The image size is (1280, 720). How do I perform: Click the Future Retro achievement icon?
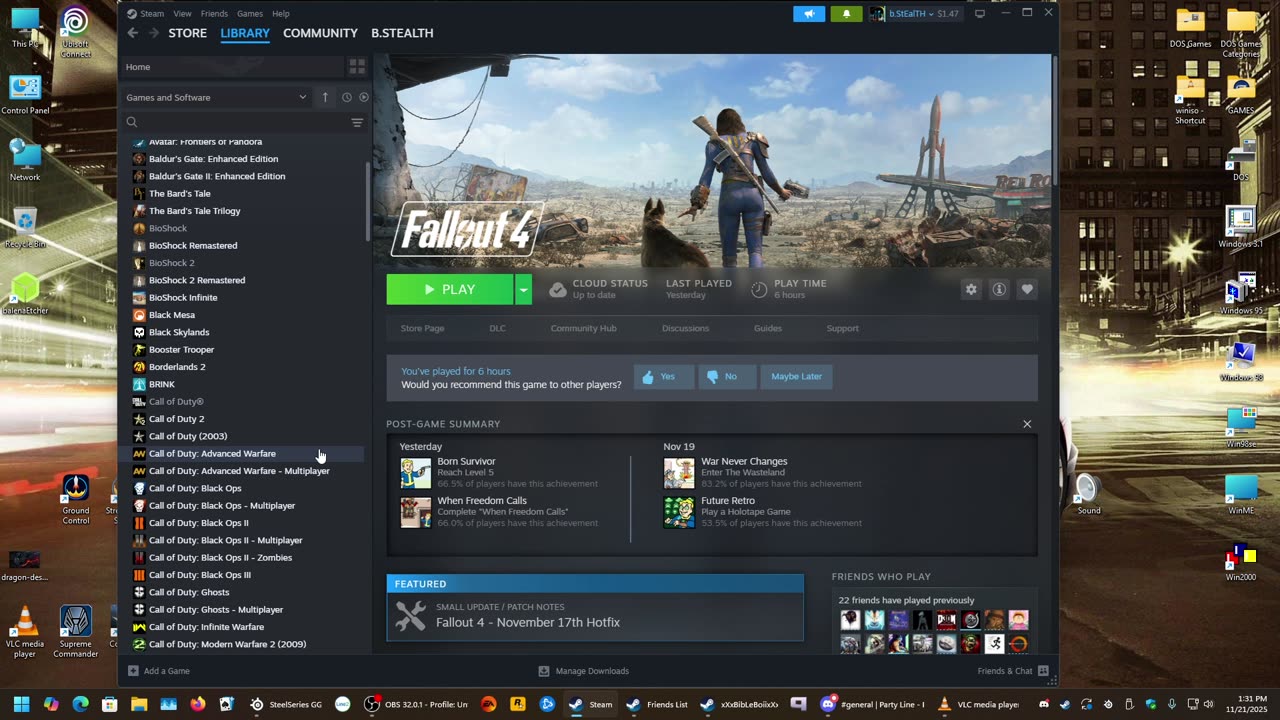(679, 512)
